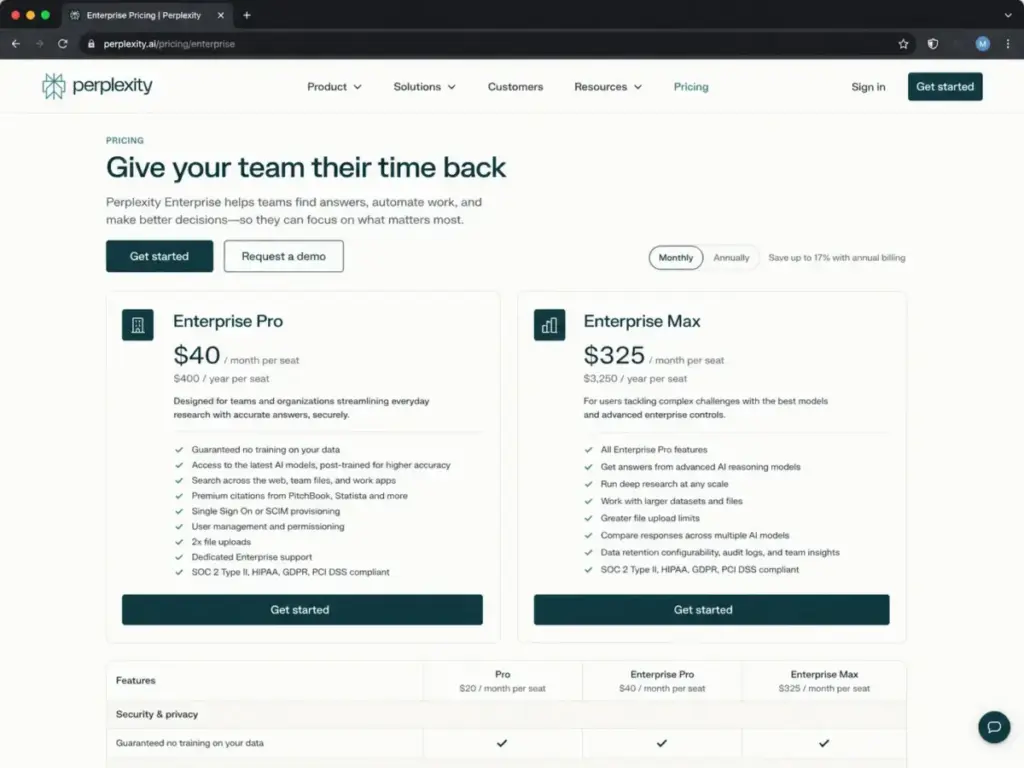Open the Pricing page
This screenshot has width=1024, height=768.
[691, 86]
